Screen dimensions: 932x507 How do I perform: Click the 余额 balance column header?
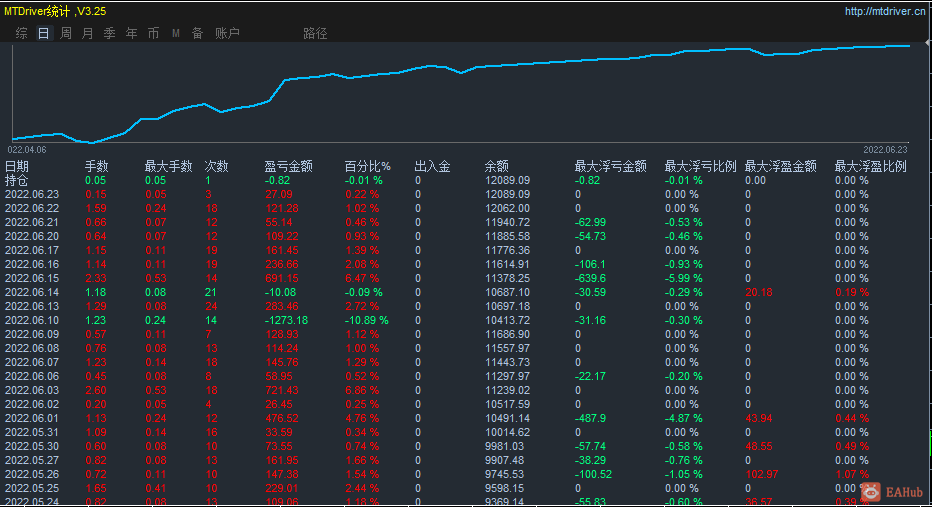[497, 166]
